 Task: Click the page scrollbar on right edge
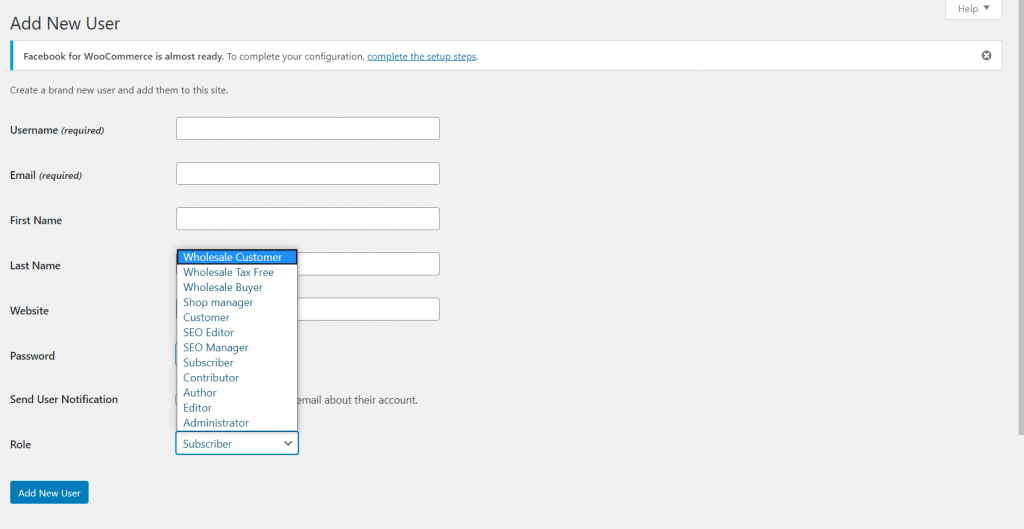[1021, 216]
